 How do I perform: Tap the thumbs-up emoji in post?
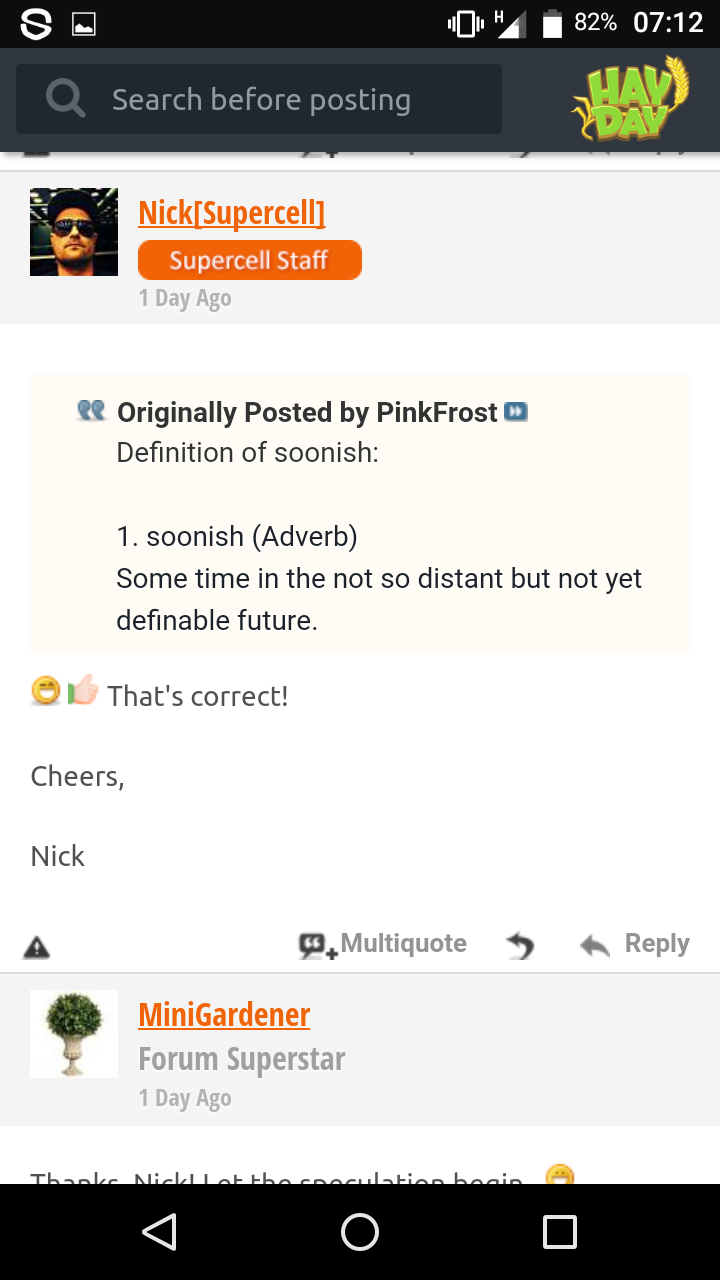pos(83,691)
